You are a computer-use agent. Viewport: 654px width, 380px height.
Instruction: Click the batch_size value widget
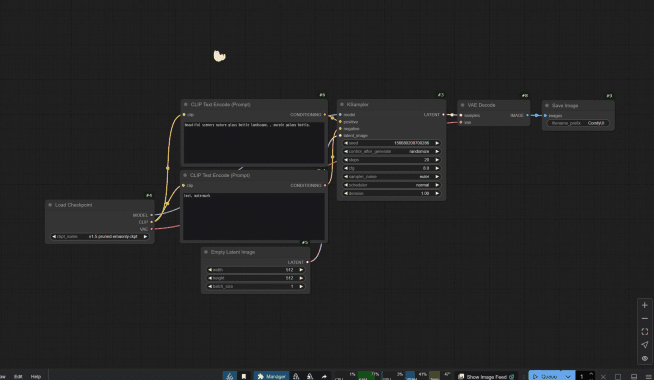coord(256,287)
